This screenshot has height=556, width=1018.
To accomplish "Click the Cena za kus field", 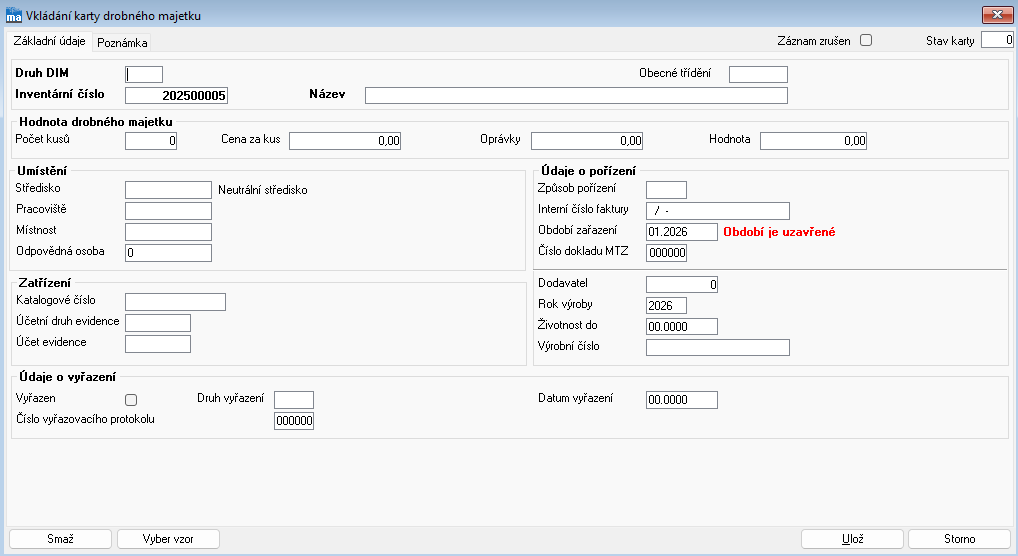I will [x=345, y=141].
